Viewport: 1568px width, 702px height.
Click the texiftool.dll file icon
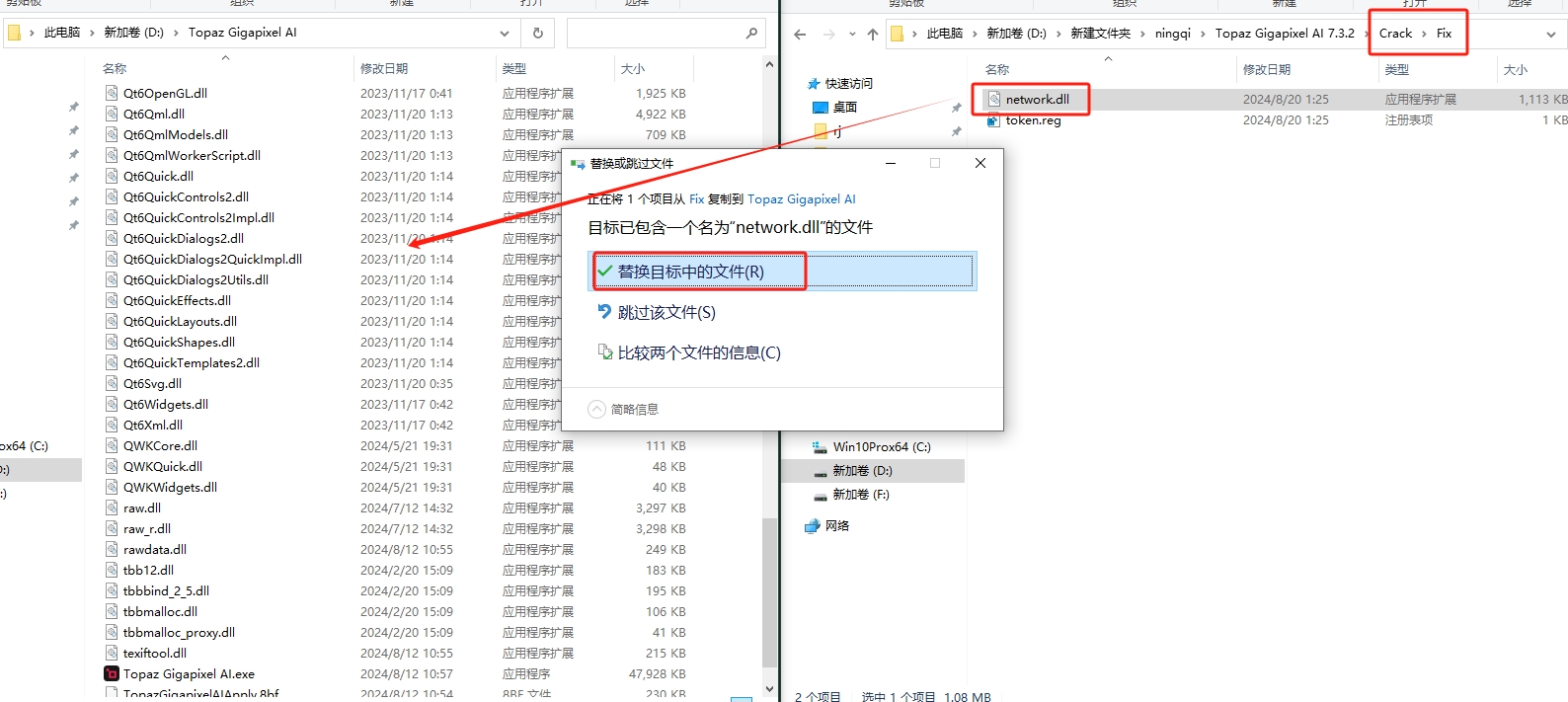pos(112,653)
